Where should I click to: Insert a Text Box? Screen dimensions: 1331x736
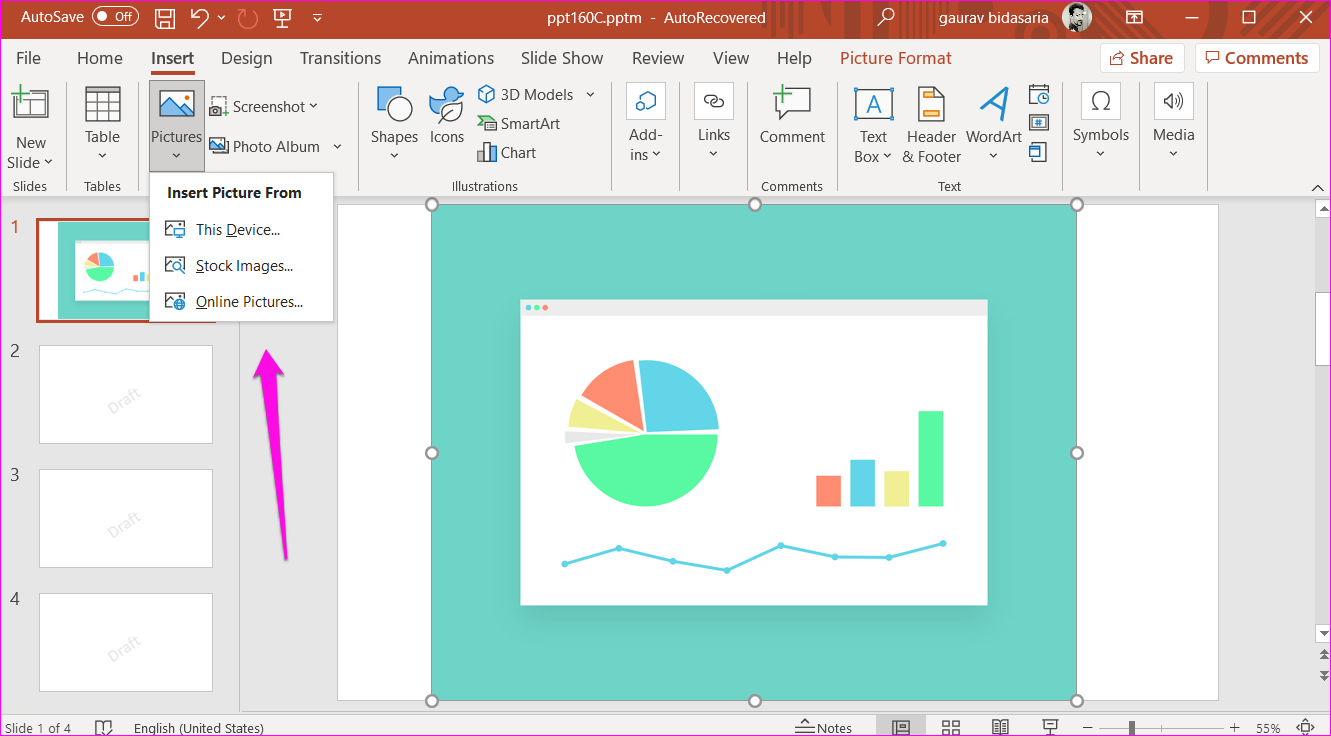pos(873,125)
